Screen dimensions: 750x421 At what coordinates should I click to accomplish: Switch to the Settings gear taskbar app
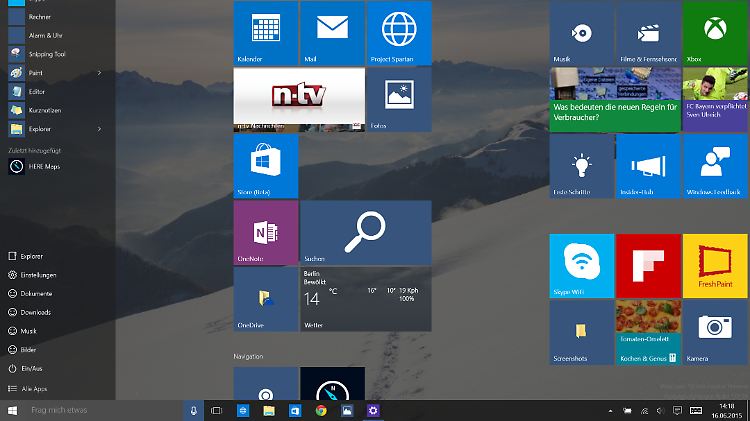(373, 410)
